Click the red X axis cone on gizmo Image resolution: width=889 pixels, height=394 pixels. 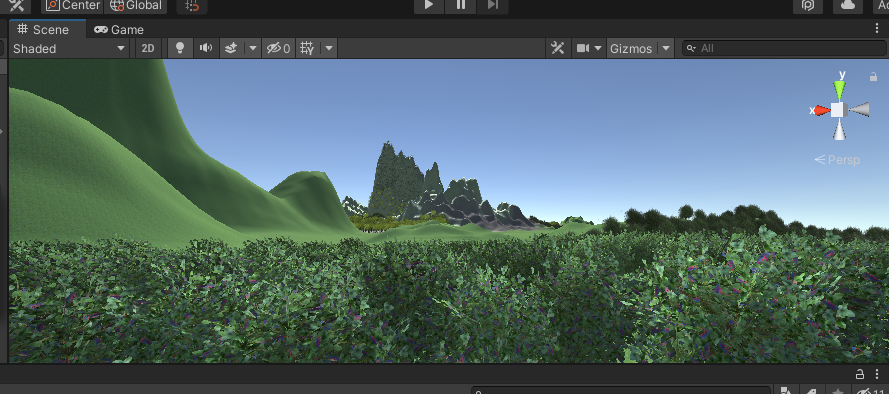tap(821, 111)
